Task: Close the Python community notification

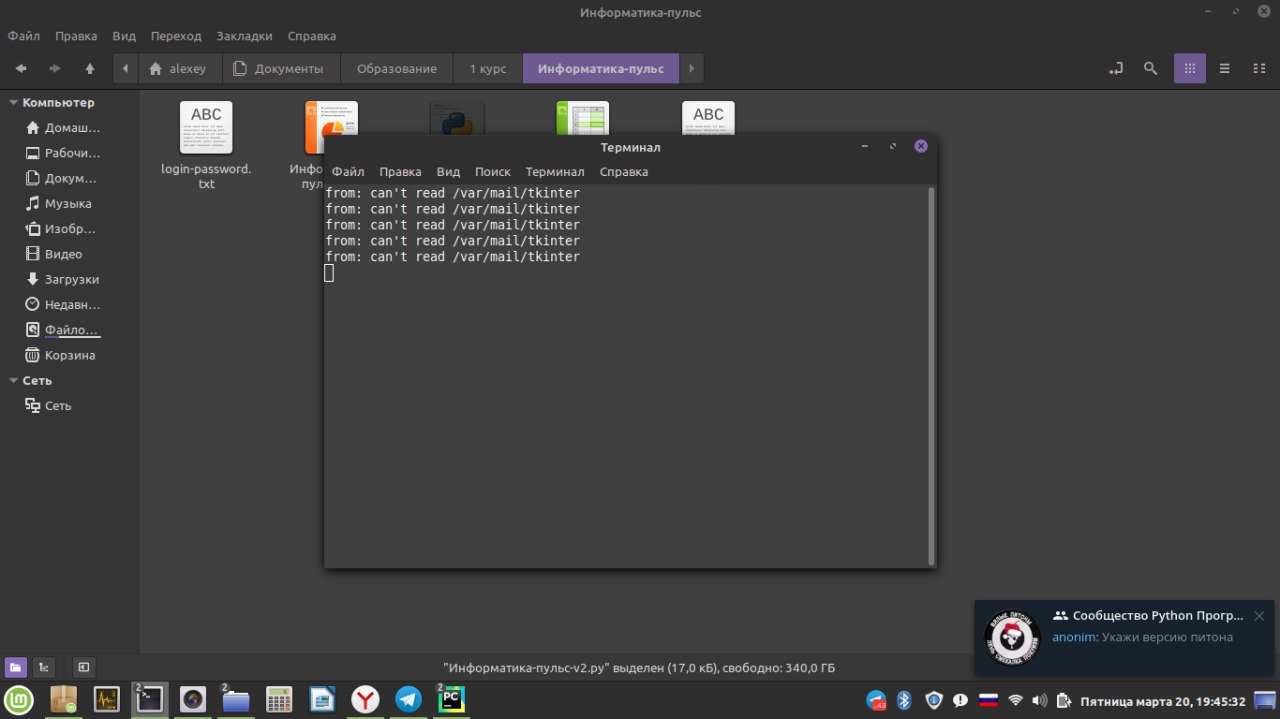Action: point(1259,616)
